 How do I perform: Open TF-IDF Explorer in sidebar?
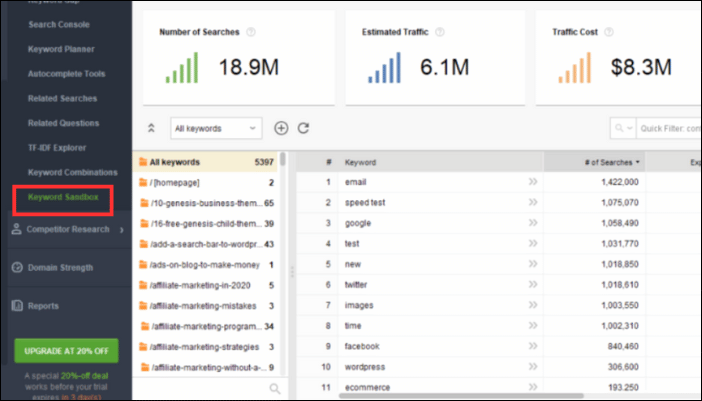coord(57,148)
